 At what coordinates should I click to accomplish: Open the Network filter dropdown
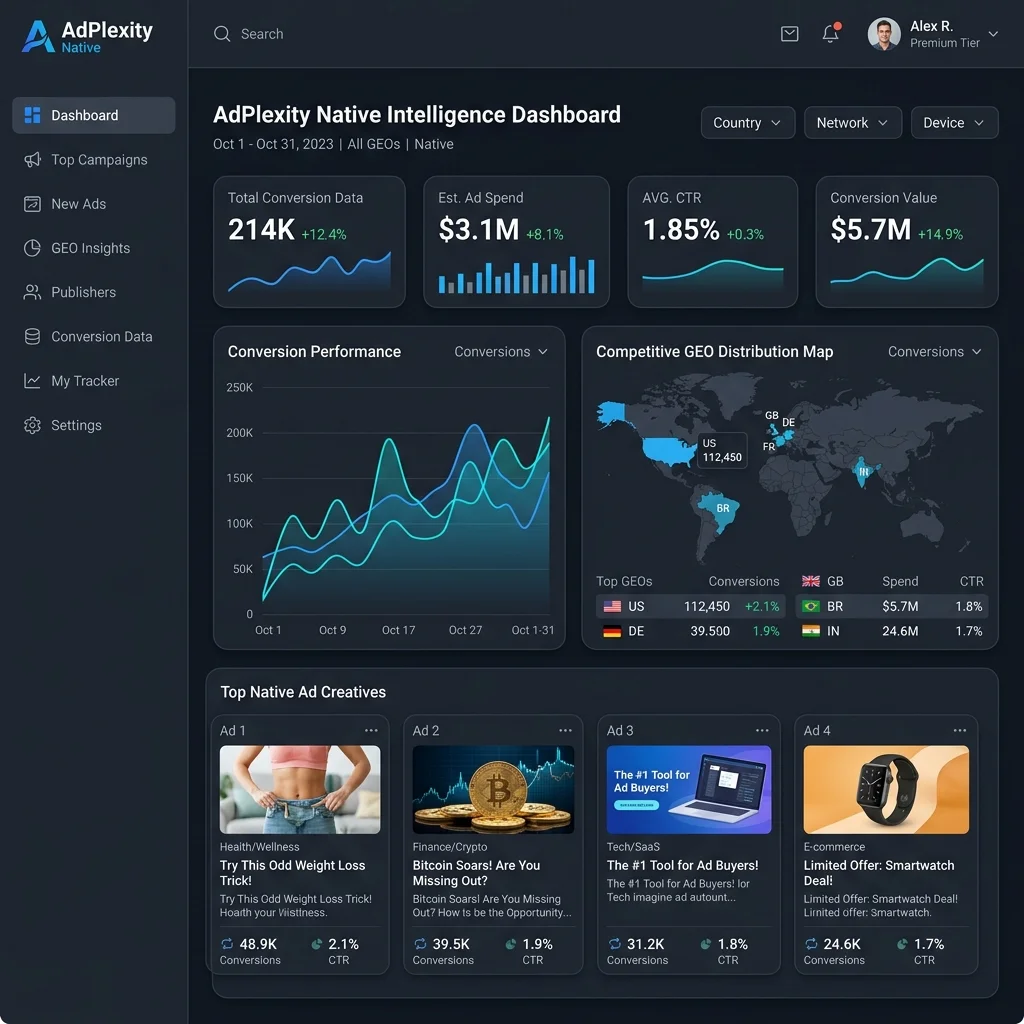(x=852, y=123)
